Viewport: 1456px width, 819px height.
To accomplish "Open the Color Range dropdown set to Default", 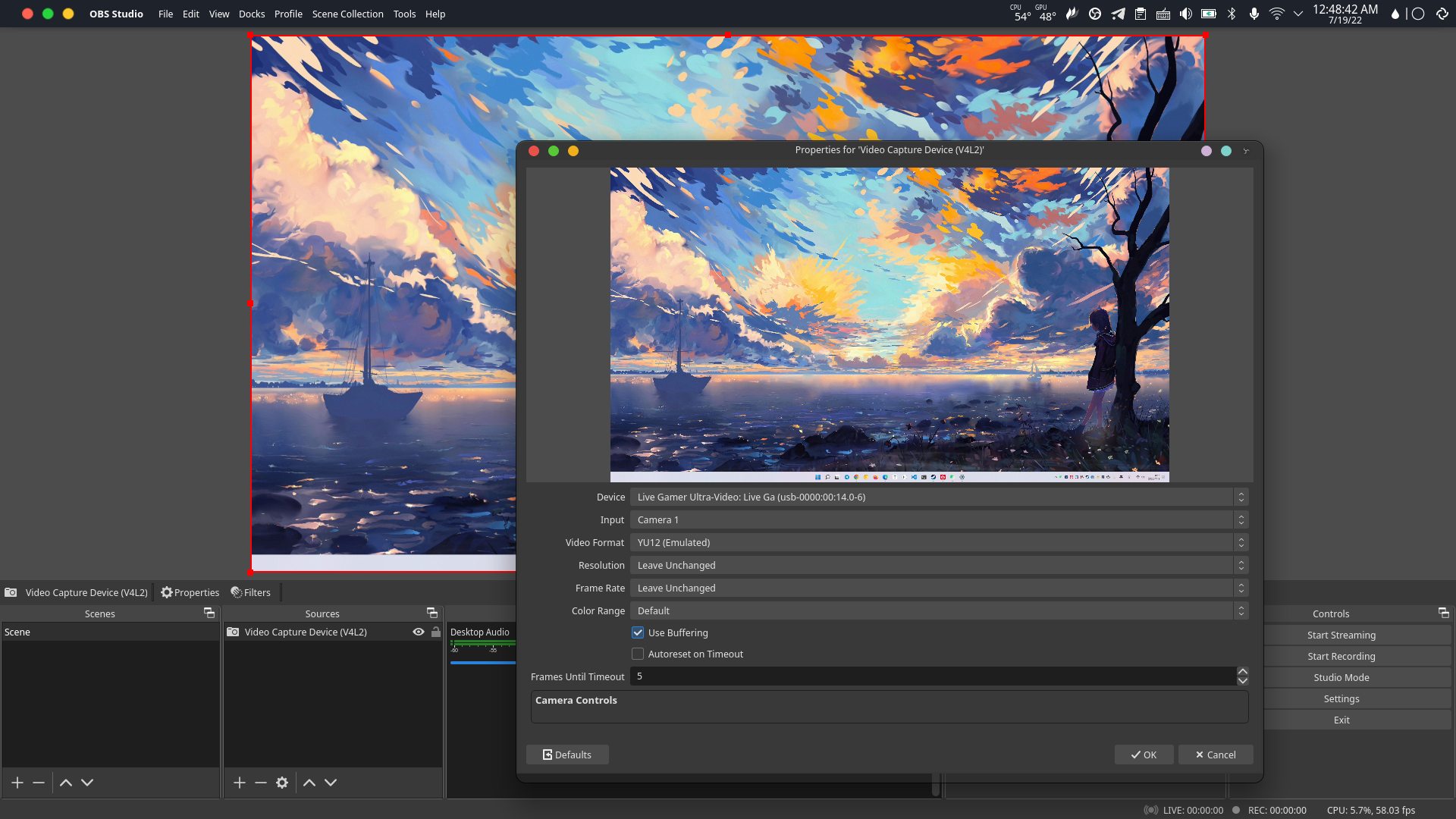I will (939, 611).
